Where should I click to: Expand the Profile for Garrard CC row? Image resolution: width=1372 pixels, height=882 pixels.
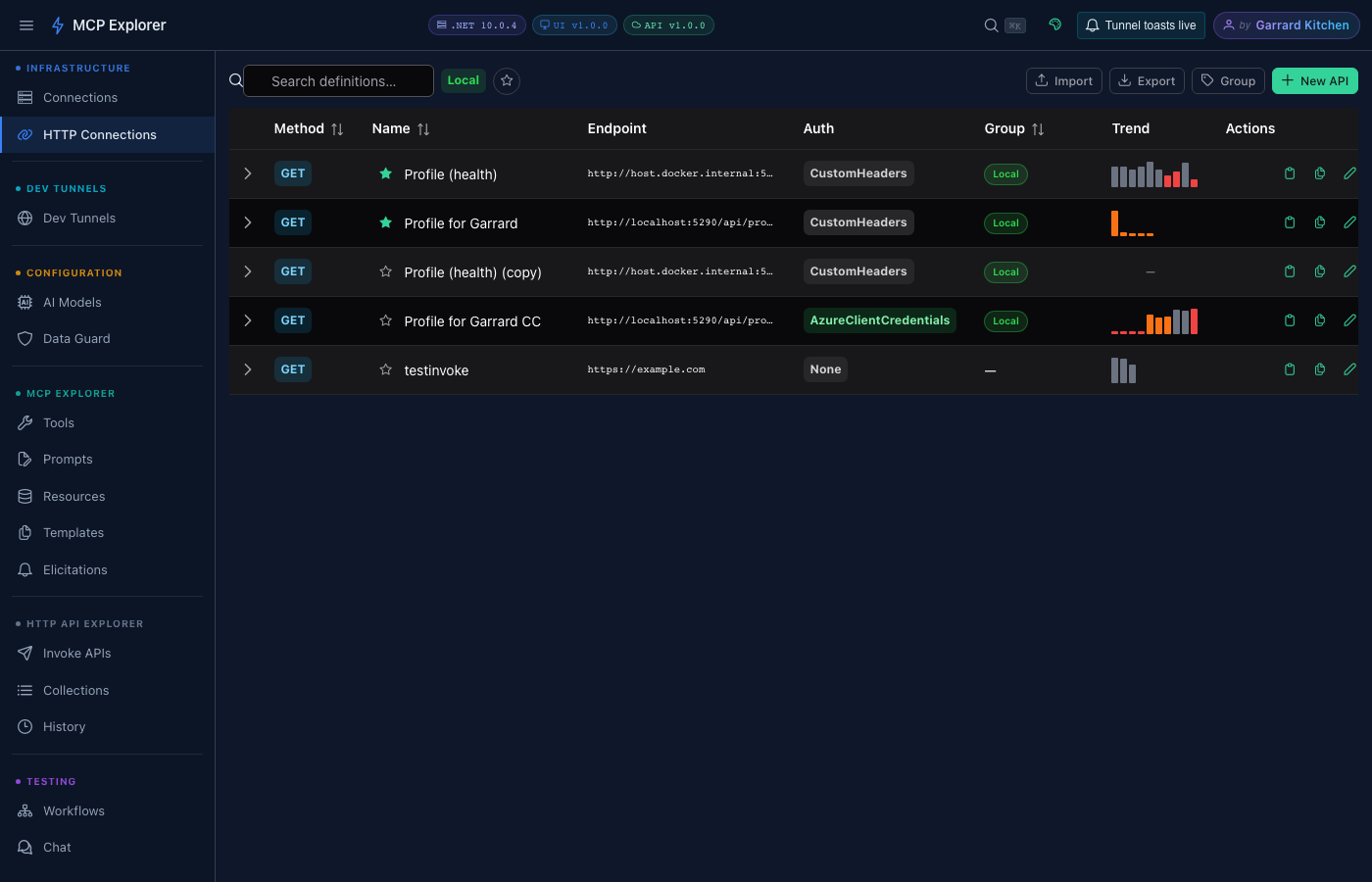[x=248, y=320]
